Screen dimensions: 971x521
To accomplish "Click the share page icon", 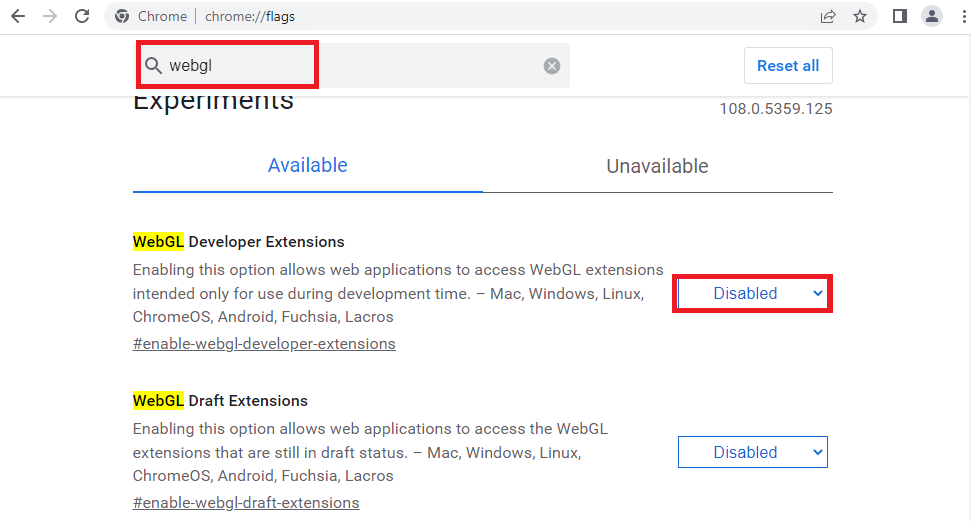I will pos(828,16).
